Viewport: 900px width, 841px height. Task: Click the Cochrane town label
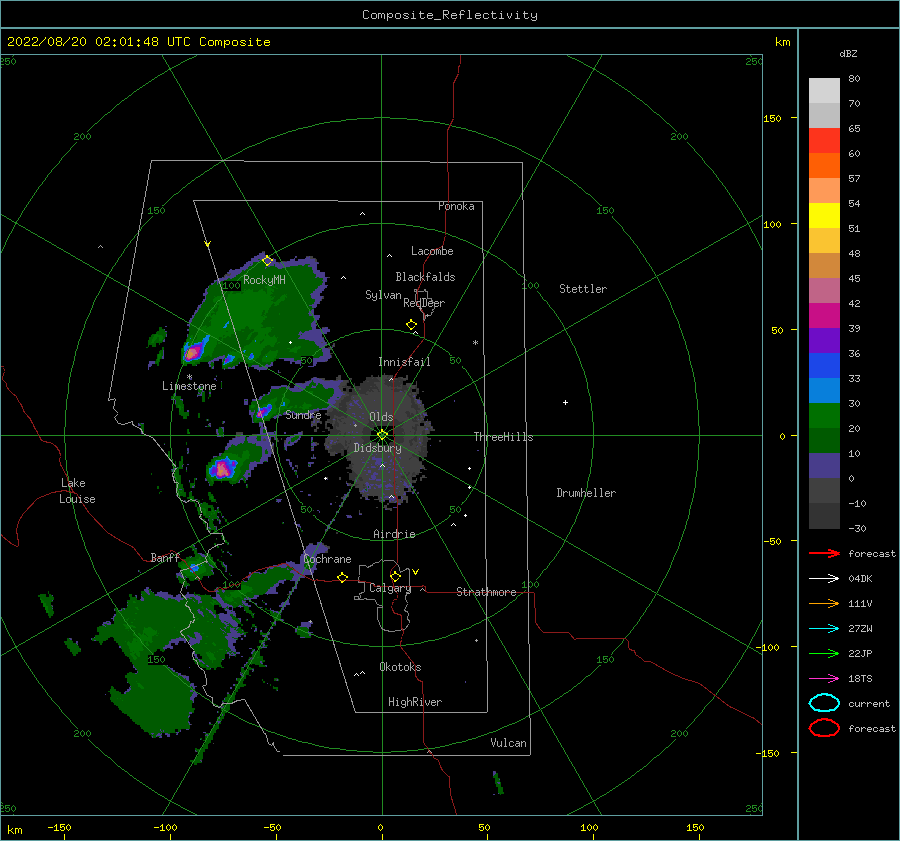pyautogui.click(x=327, y=559)
